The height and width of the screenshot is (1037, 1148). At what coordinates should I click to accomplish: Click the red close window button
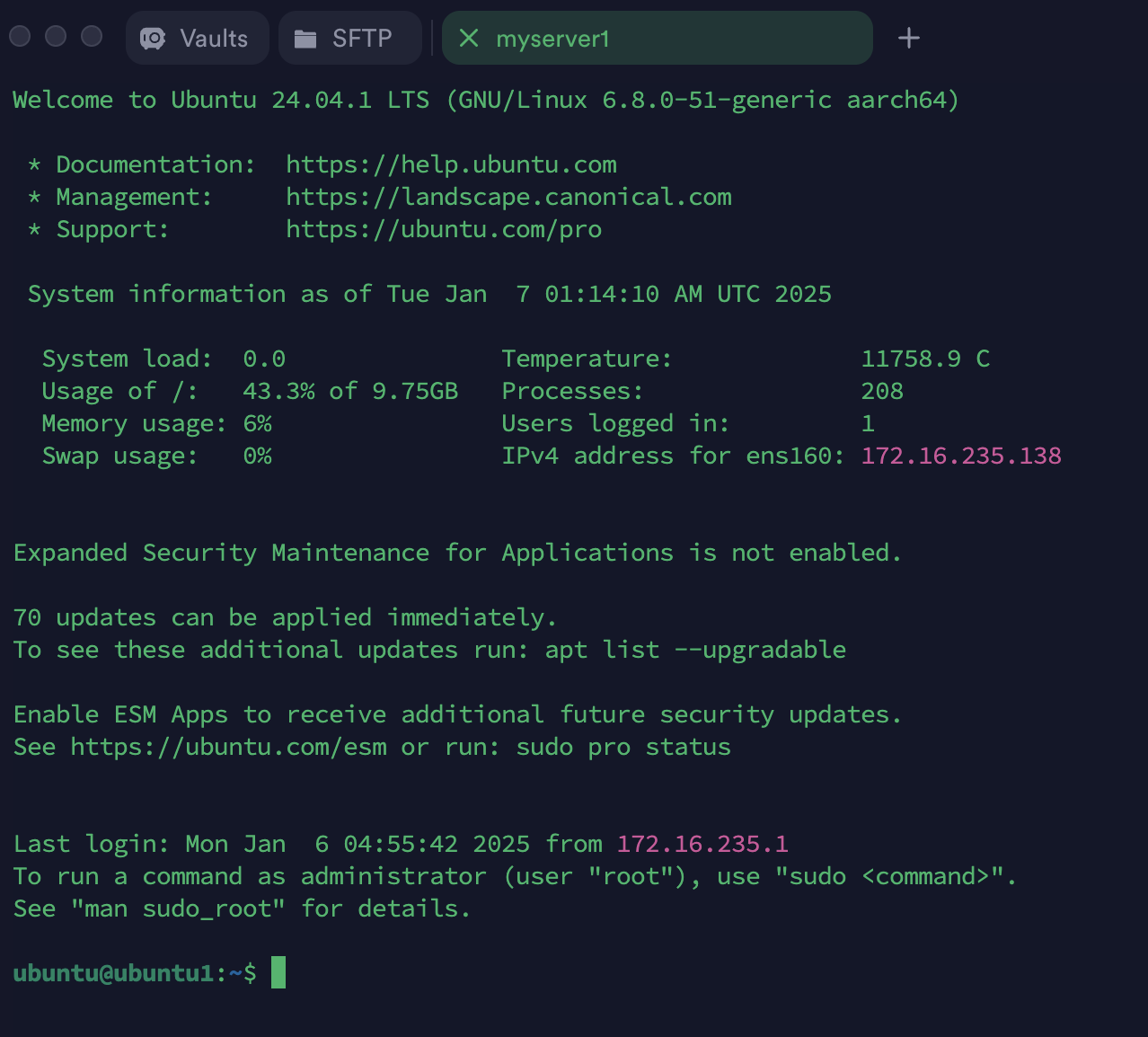20,36
